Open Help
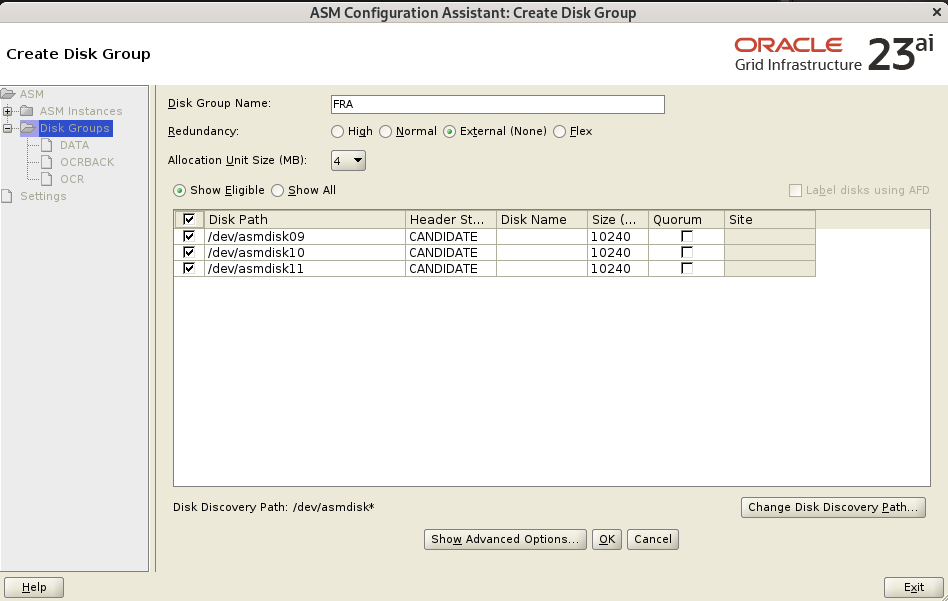 (34, 587)
